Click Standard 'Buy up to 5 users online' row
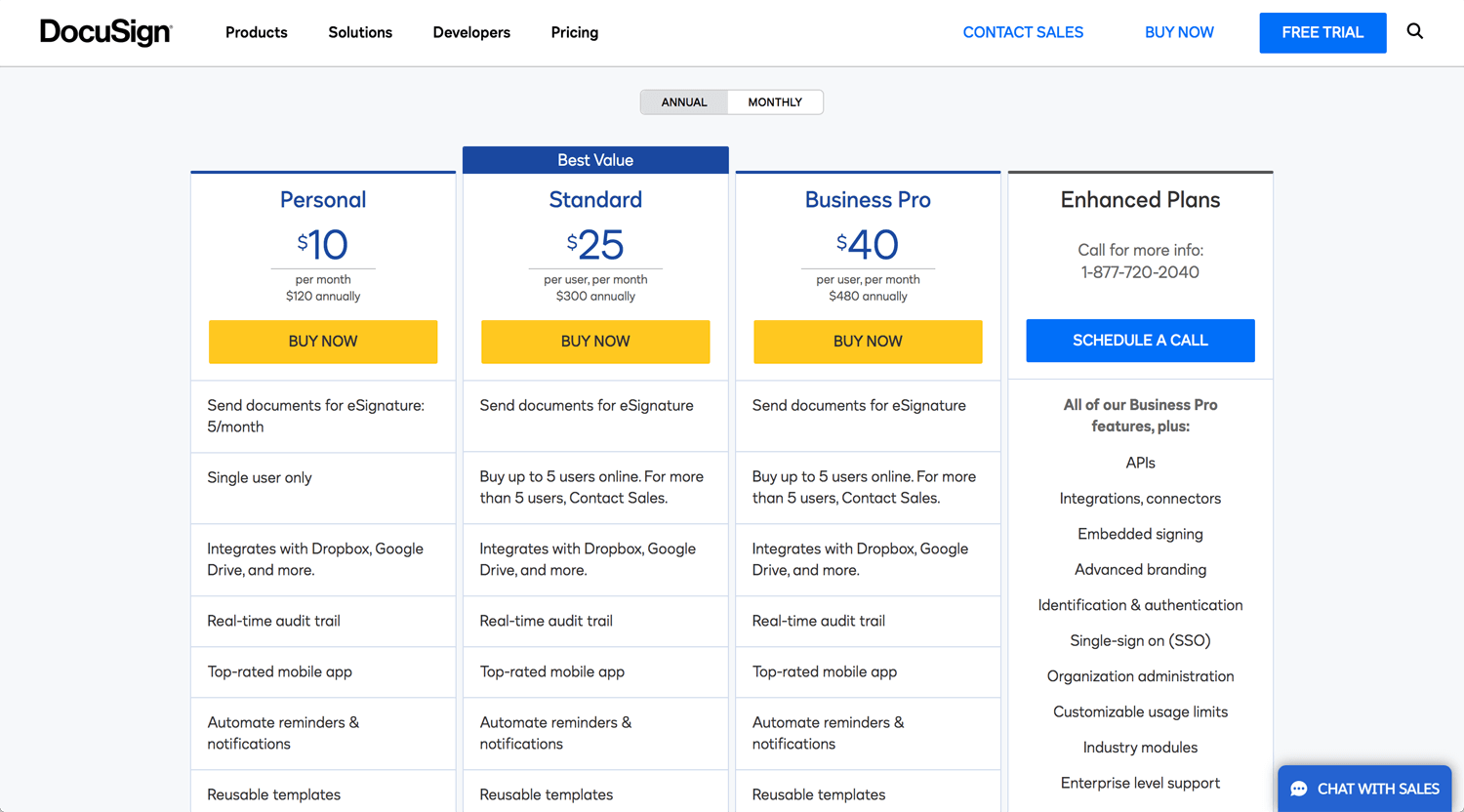The image size is (1464, 812). [595, 488]
